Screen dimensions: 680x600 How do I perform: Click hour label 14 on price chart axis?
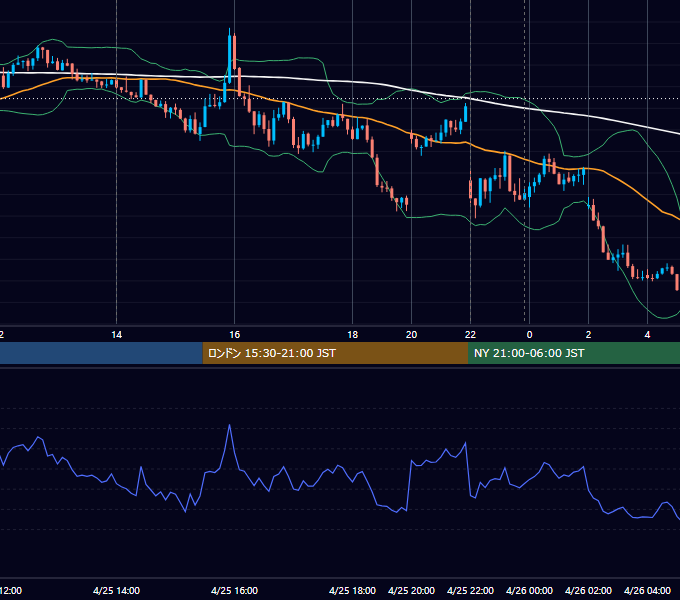click(117, 335)
